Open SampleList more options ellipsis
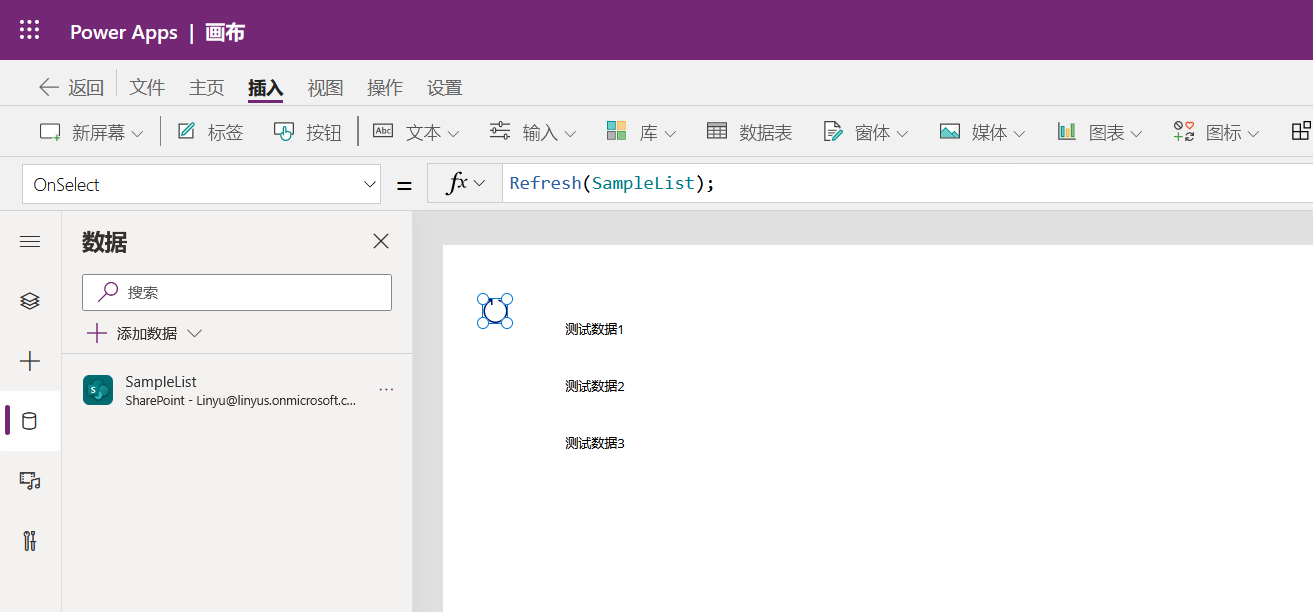The image size is (1313, 612). pos(386,390)
